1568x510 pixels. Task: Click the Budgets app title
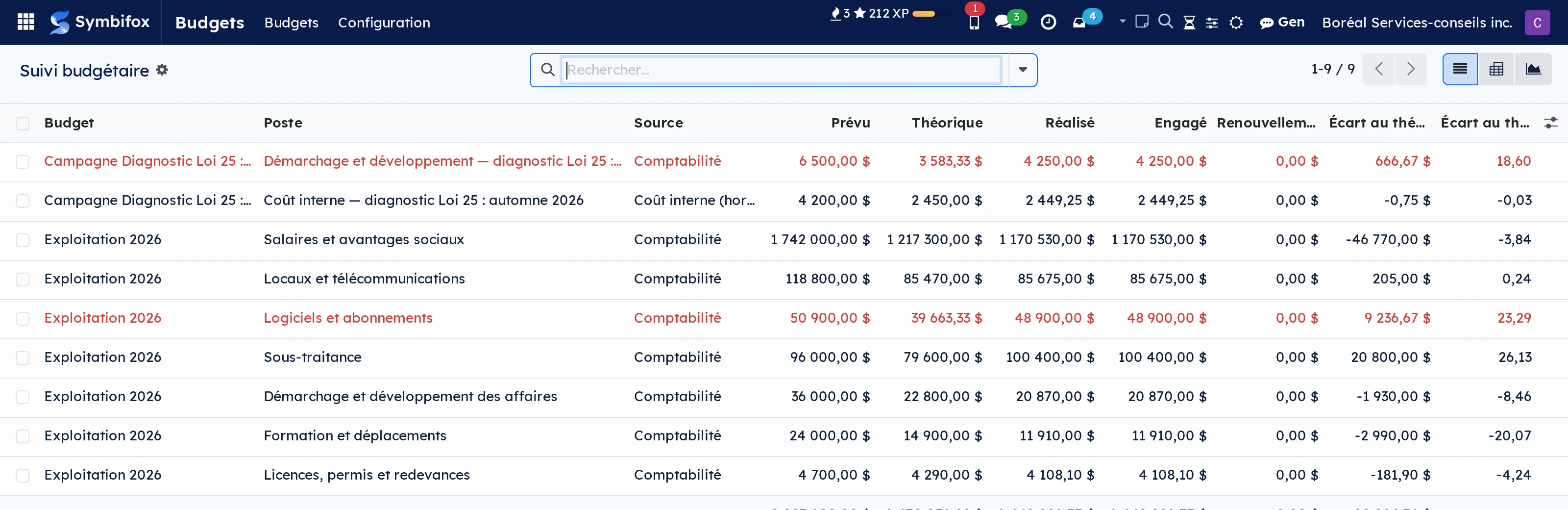pos(209,23)
